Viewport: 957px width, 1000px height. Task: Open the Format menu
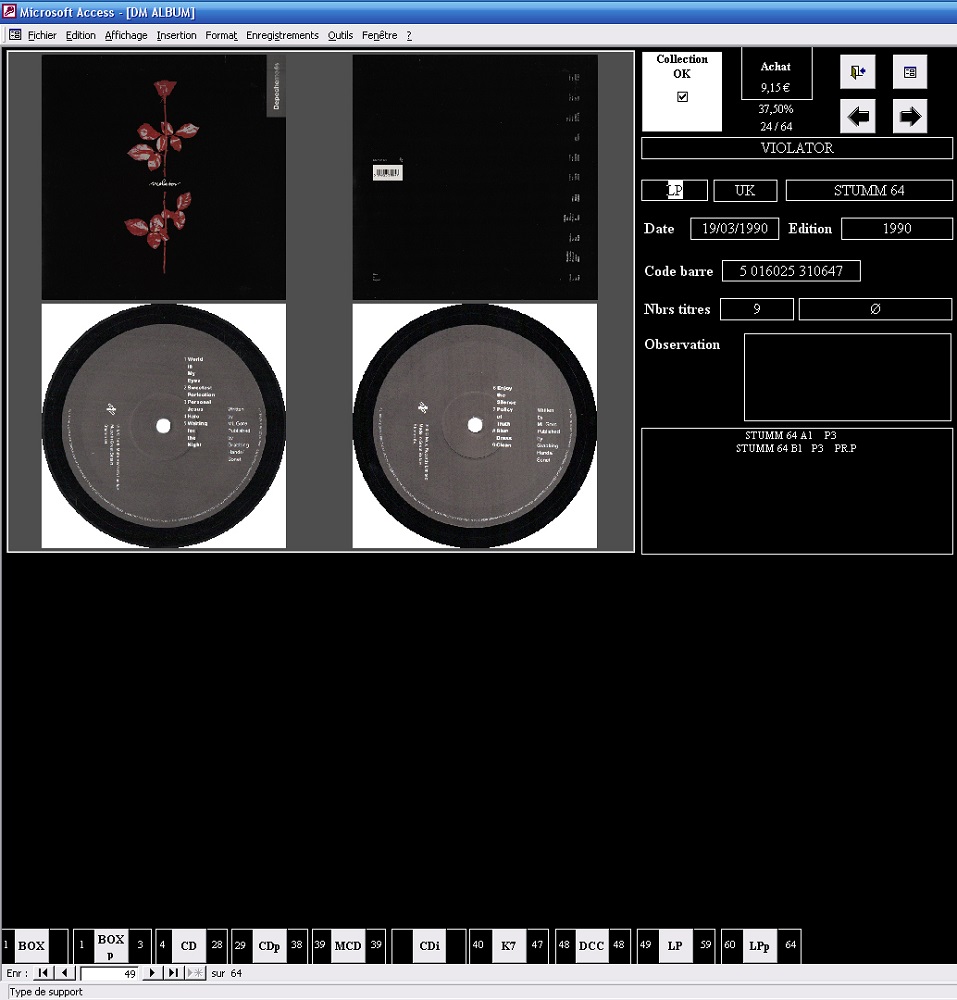pyautogui.click(x=221, y=35)
